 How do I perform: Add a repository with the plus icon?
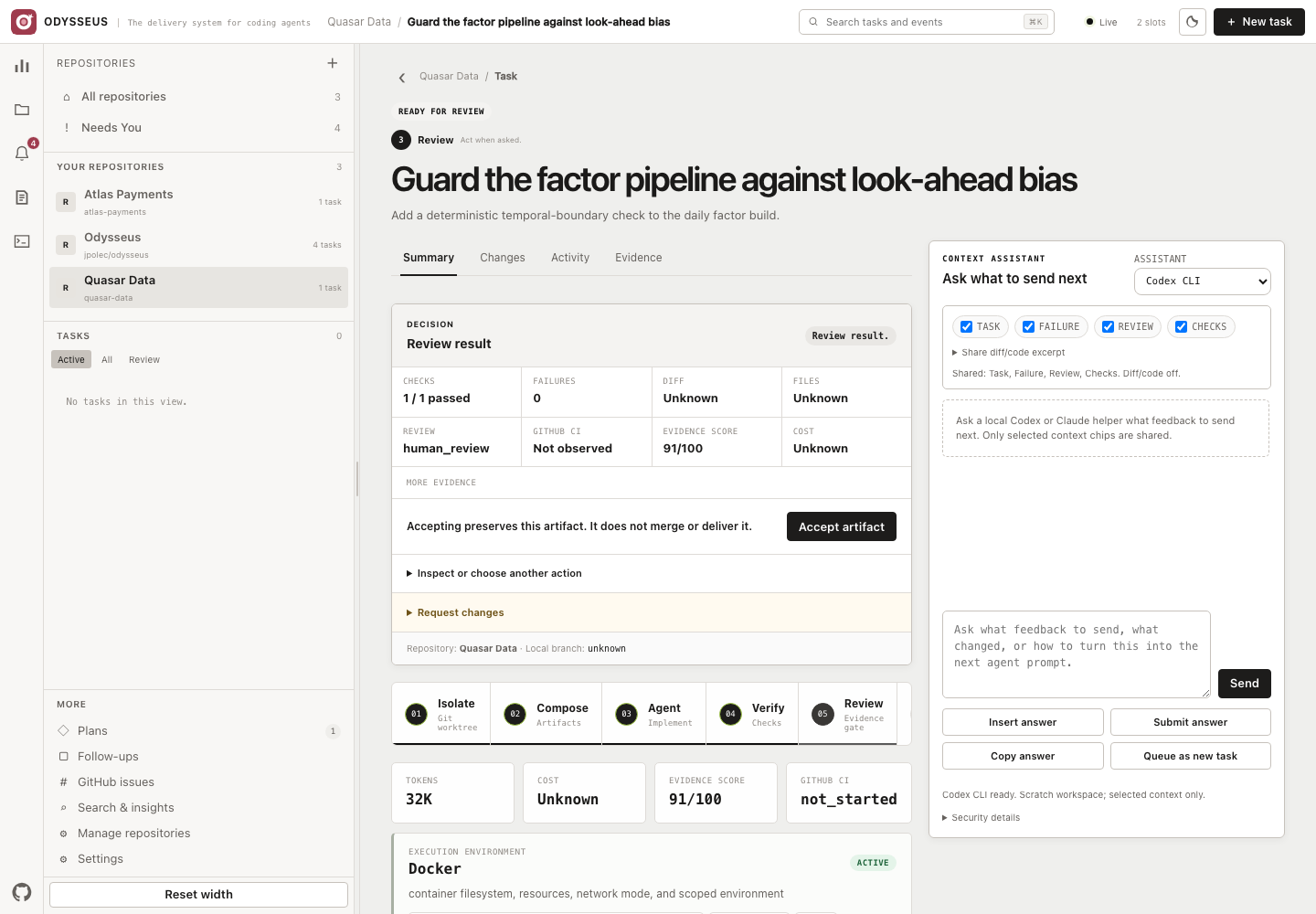point(333,63)
